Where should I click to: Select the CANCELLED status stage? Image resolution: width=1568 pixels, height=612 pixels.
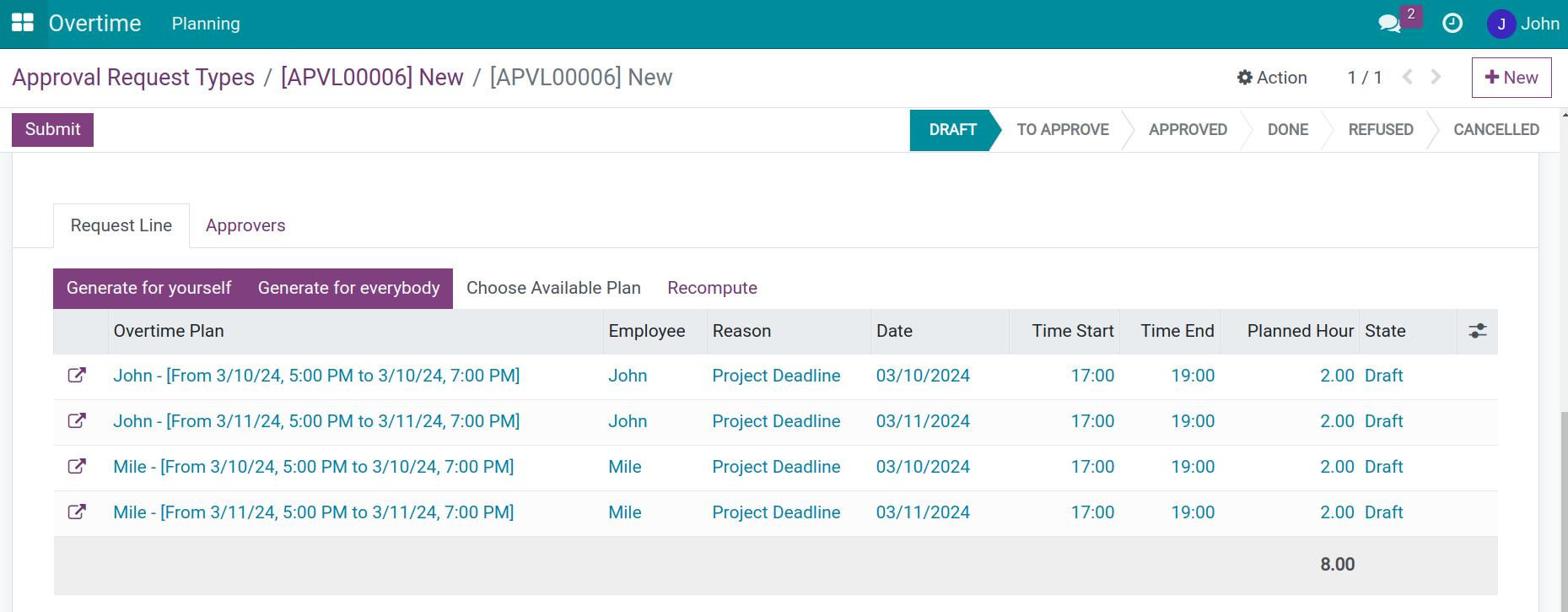coord(1496,130)
